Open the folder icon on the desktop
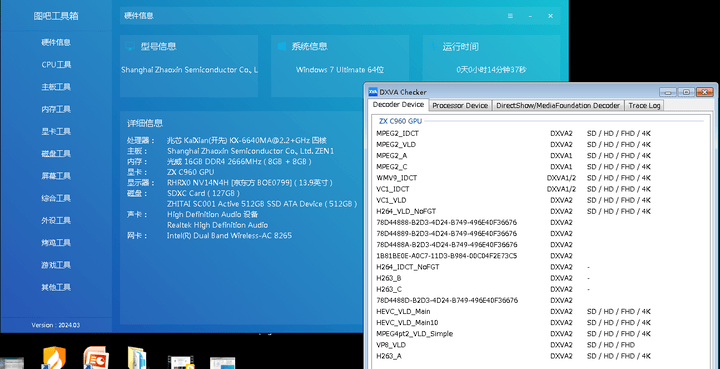The width and height of the screenshot is (720, 369). [138, 358]
